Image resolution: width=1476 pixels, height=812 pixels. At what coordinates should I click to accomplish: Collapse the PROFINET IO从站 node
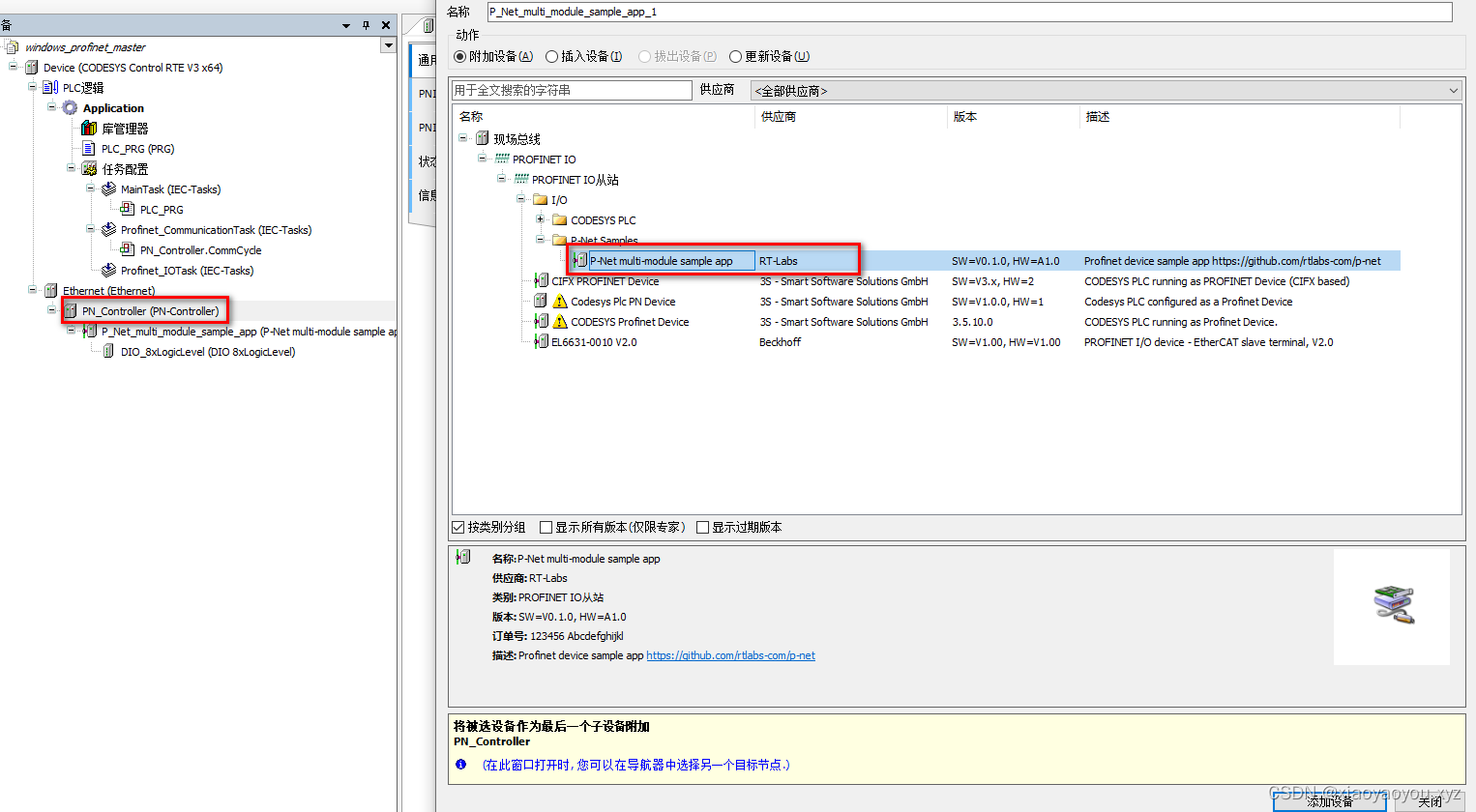501,179
